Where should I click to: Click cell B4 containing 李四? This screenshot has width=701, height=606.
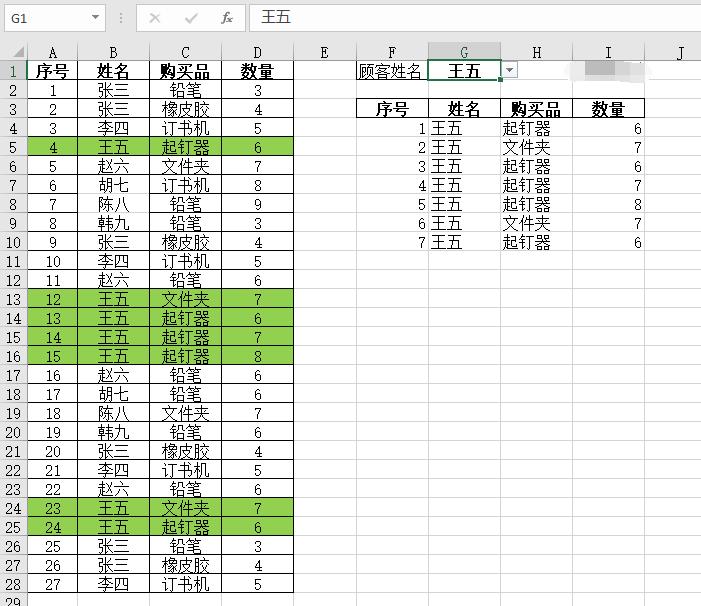point(114,128)
